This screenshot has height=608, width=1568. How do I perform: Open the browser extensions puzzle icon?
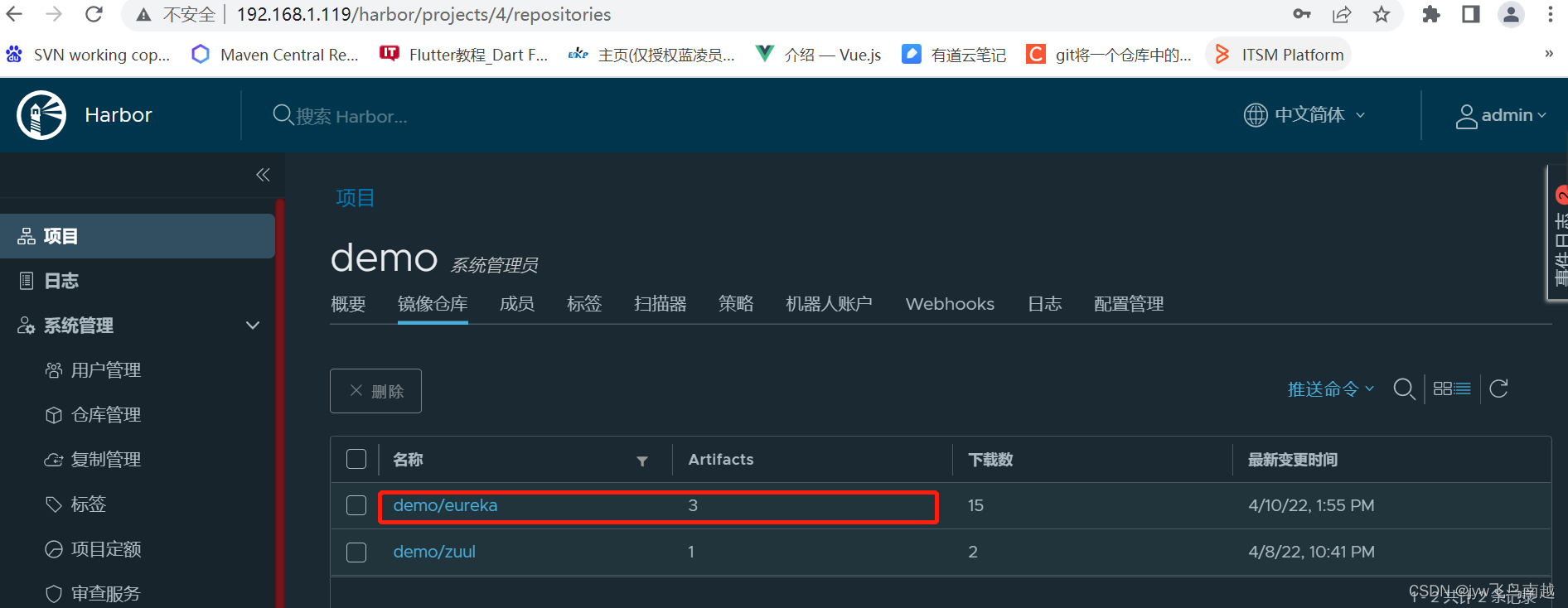(x=1431, y=14)
